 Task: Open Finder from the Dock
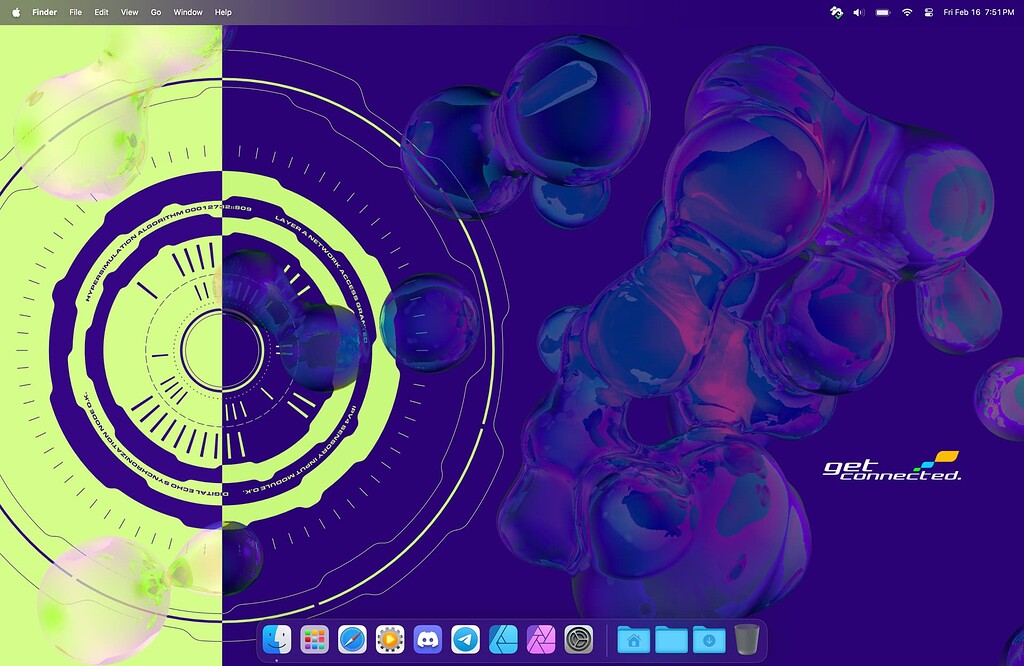[277, 639]
